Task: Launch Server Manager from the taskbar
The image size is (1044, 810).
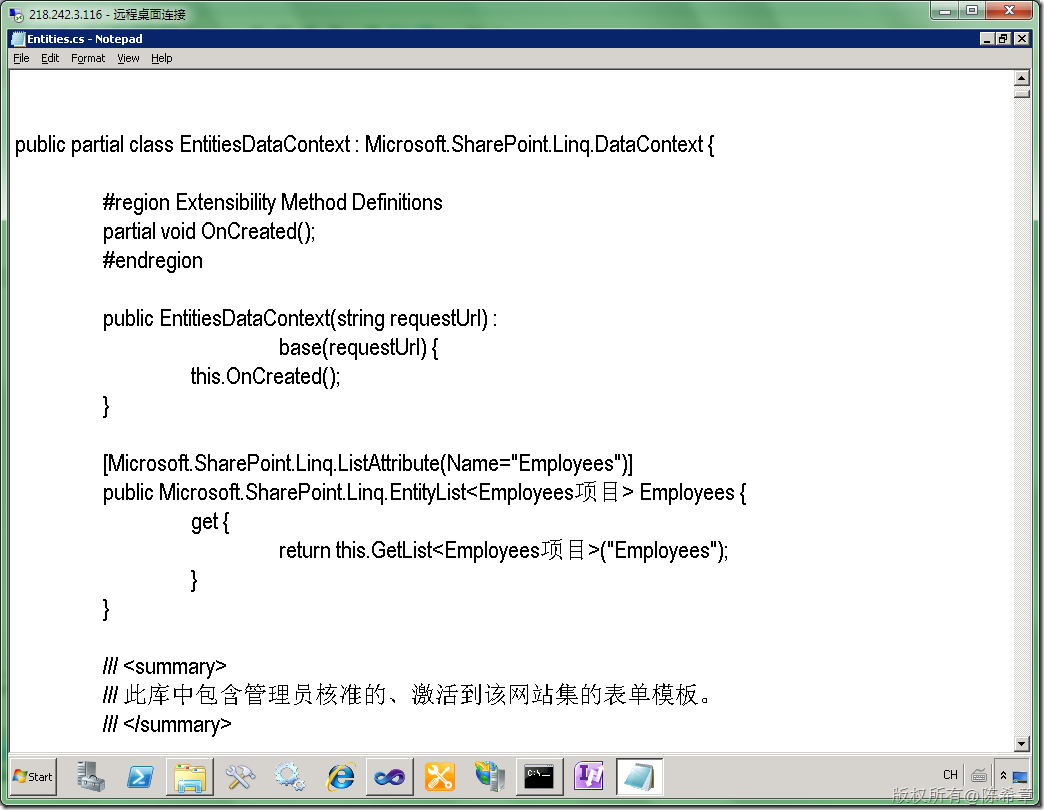Action: coord(91,776)
